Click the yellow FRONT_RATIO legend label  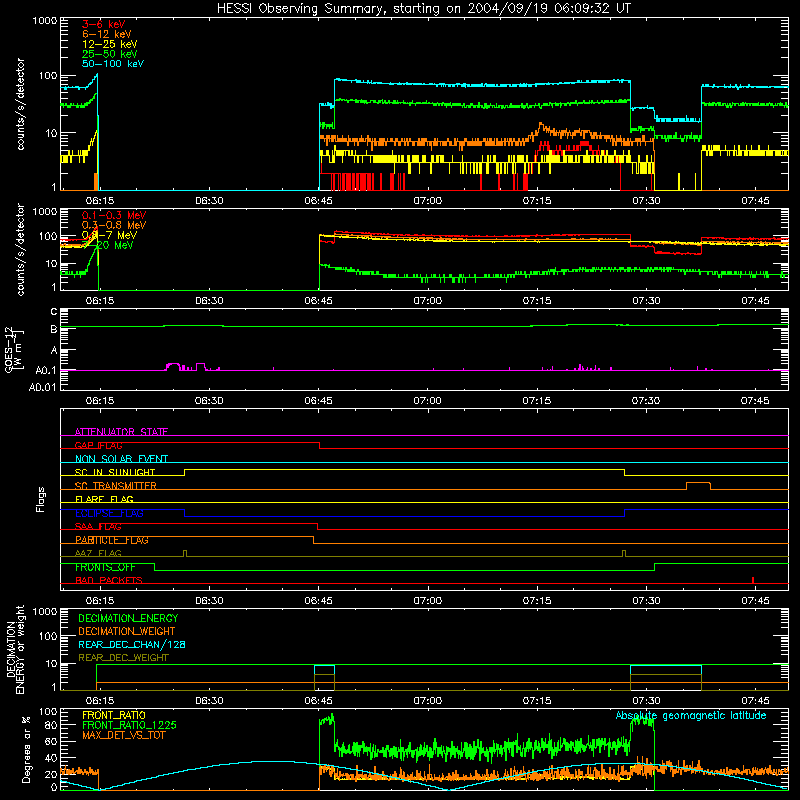pyautogui.click(x=114, y=715)
